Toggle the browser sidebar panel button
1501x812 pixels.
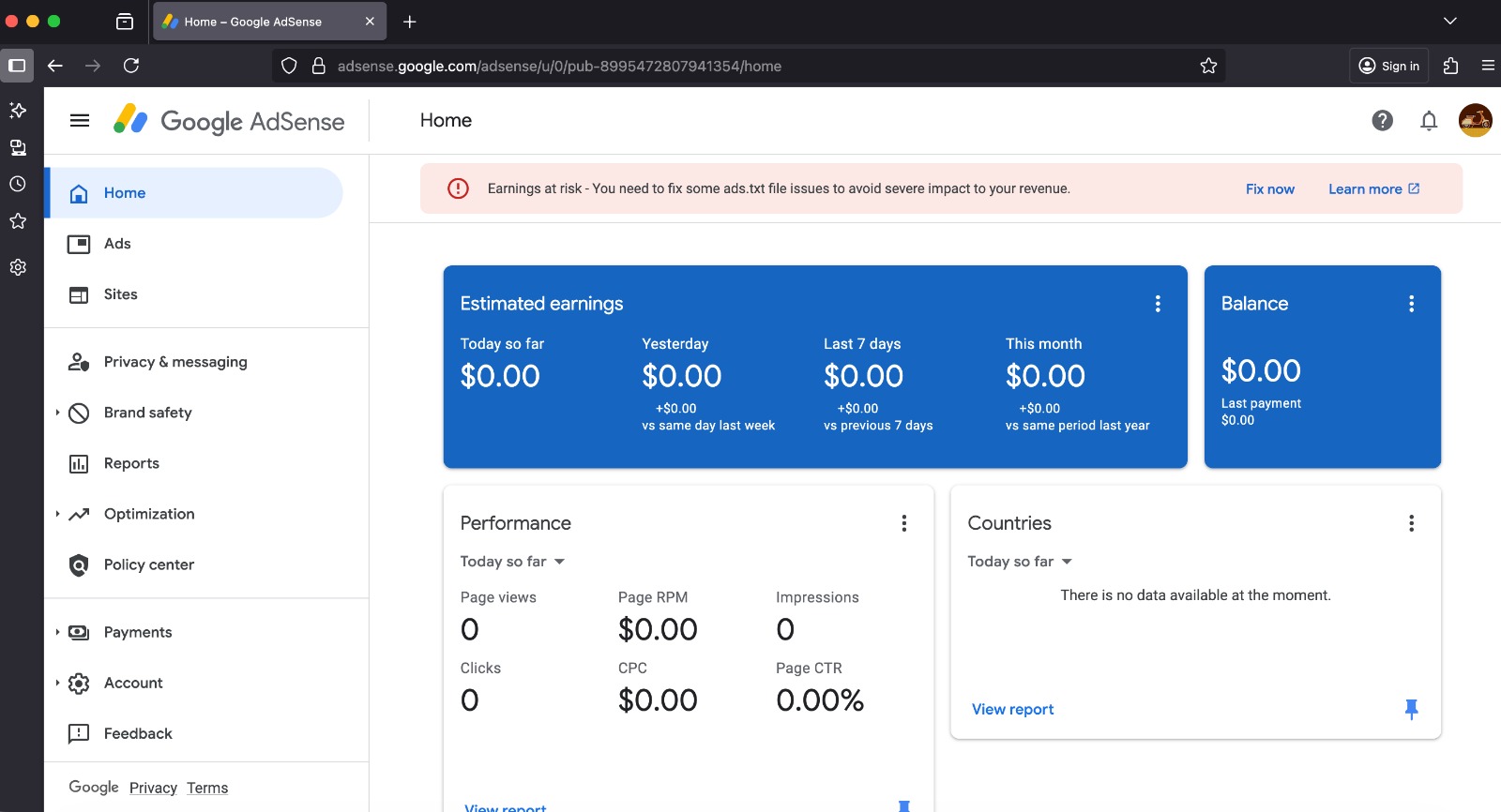pyautogui.click(x=17, y=66)
